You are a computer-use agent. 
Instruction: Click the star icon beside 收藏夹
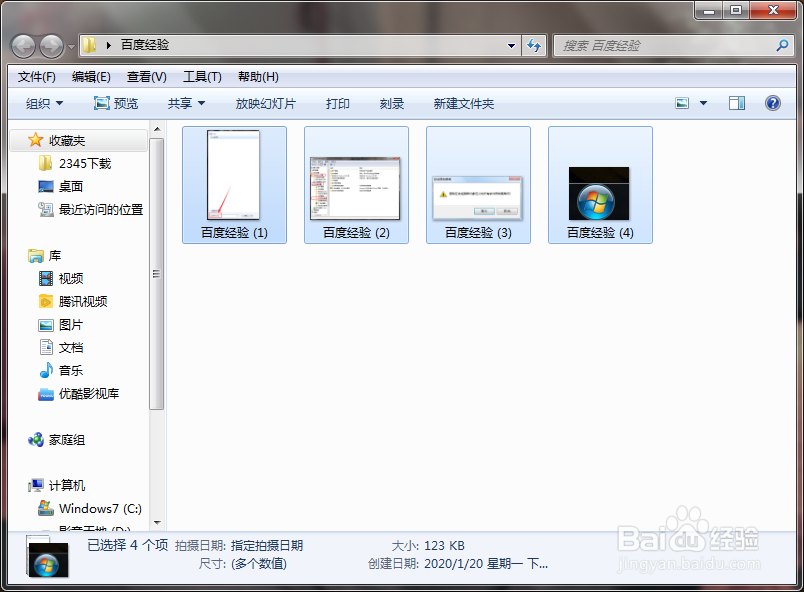pyautogui.click(x=35, y=139)
